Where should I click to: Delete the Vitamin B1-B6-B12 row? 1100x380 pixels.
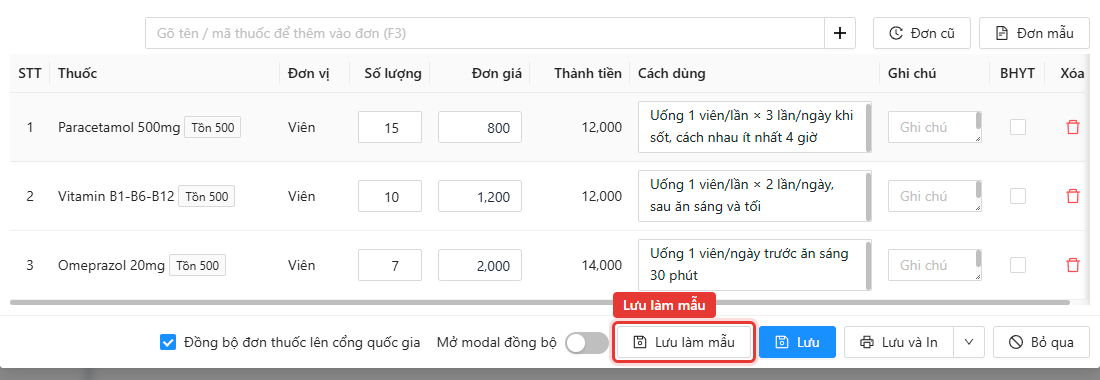click(x=1072, y=196)
